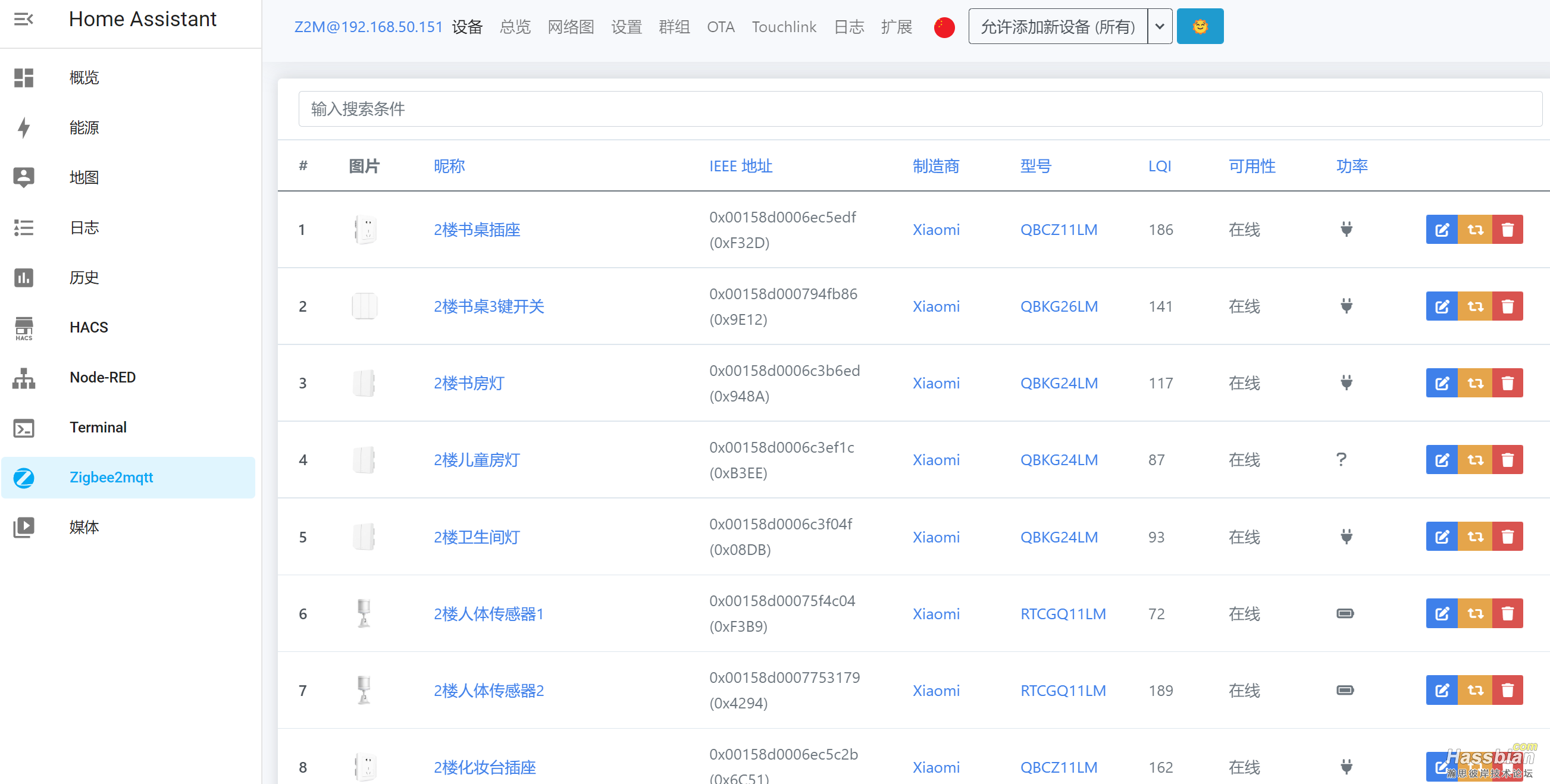The width and height of the screenshot is (1550, 784).
Task: Collapse the Home Assistant sidebar menu
Action: pyautogui.click(x=23, y=19)
